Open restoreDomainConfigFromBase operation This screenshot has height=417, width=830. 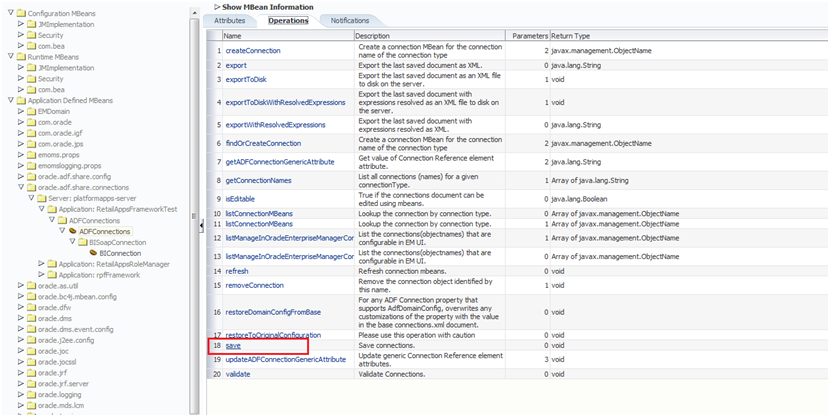click(x=273, y=312)
